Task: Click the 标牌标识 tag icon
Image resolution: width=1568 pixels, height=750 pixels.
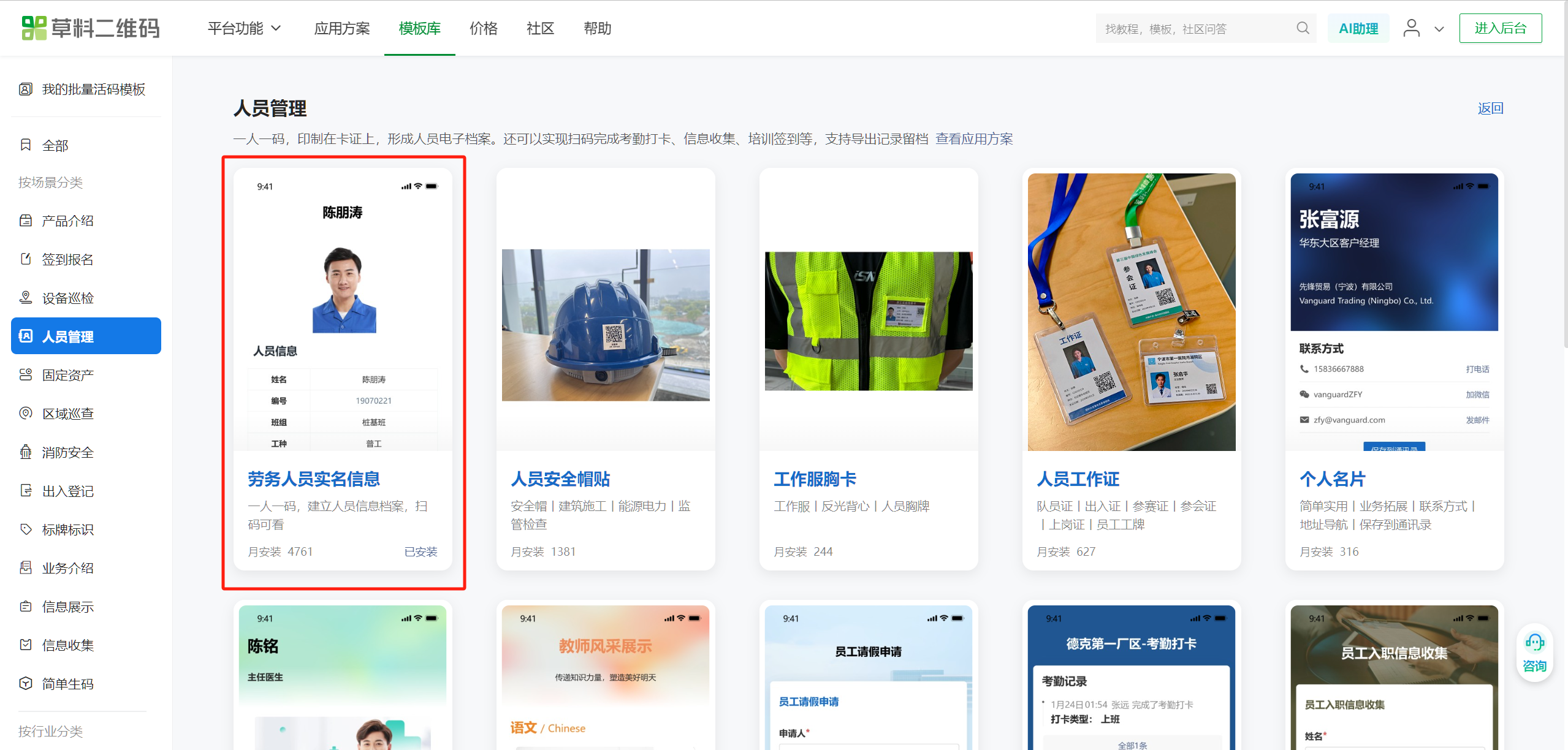Action: pyautogui.click(x=26, y=529)
